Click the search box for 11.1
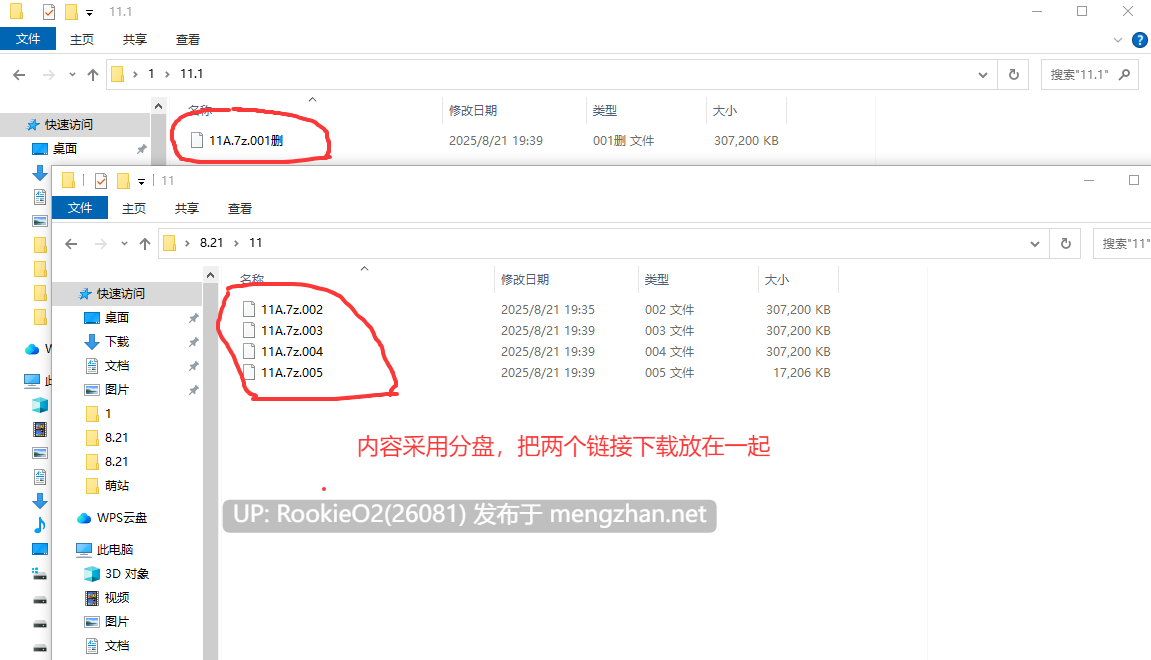 pos(1090,74)
